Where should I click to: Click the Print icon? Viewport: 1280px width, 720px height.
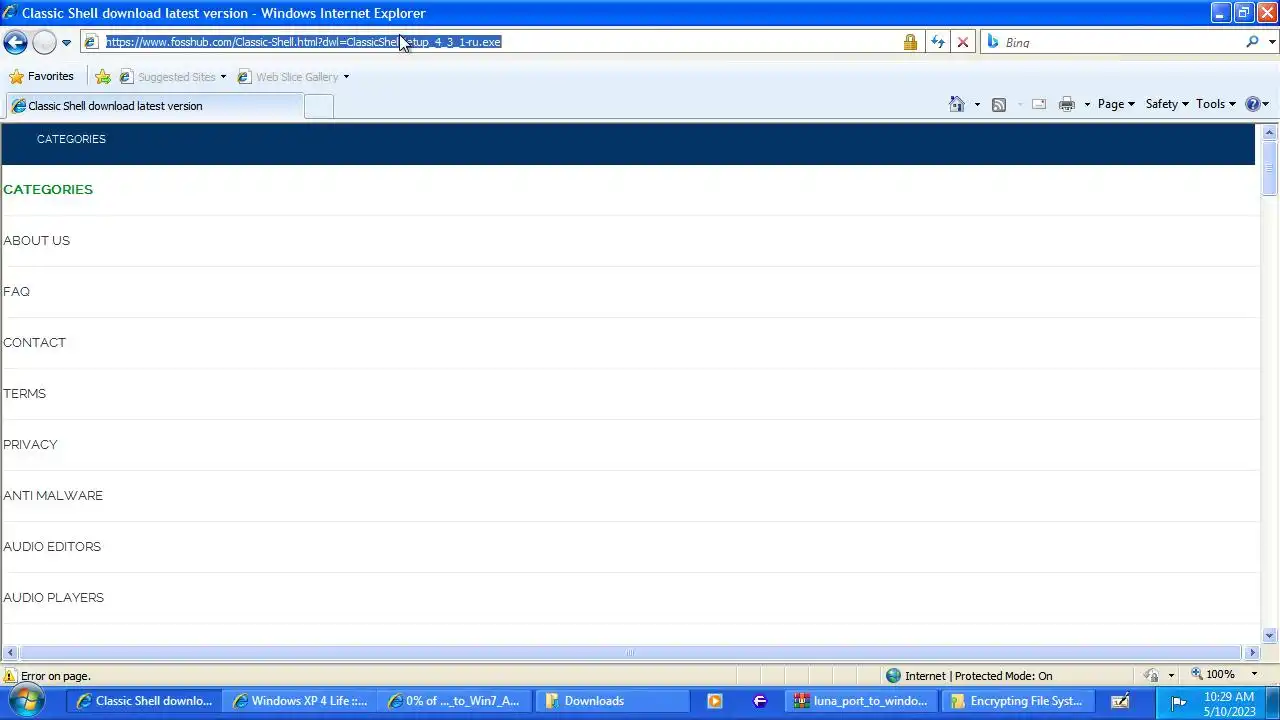[x=1067, y=104]
